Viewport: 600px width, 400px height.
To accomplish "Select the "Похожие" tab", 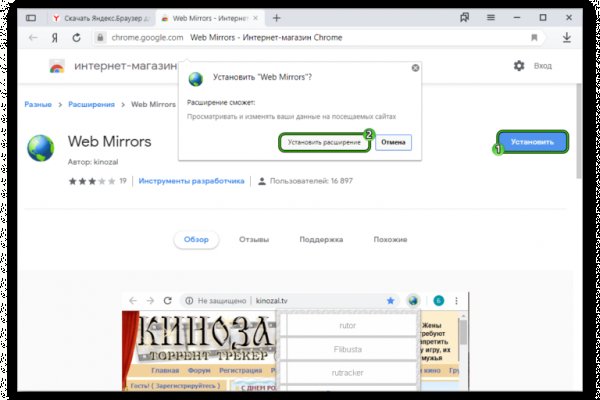I will (390, 240).
